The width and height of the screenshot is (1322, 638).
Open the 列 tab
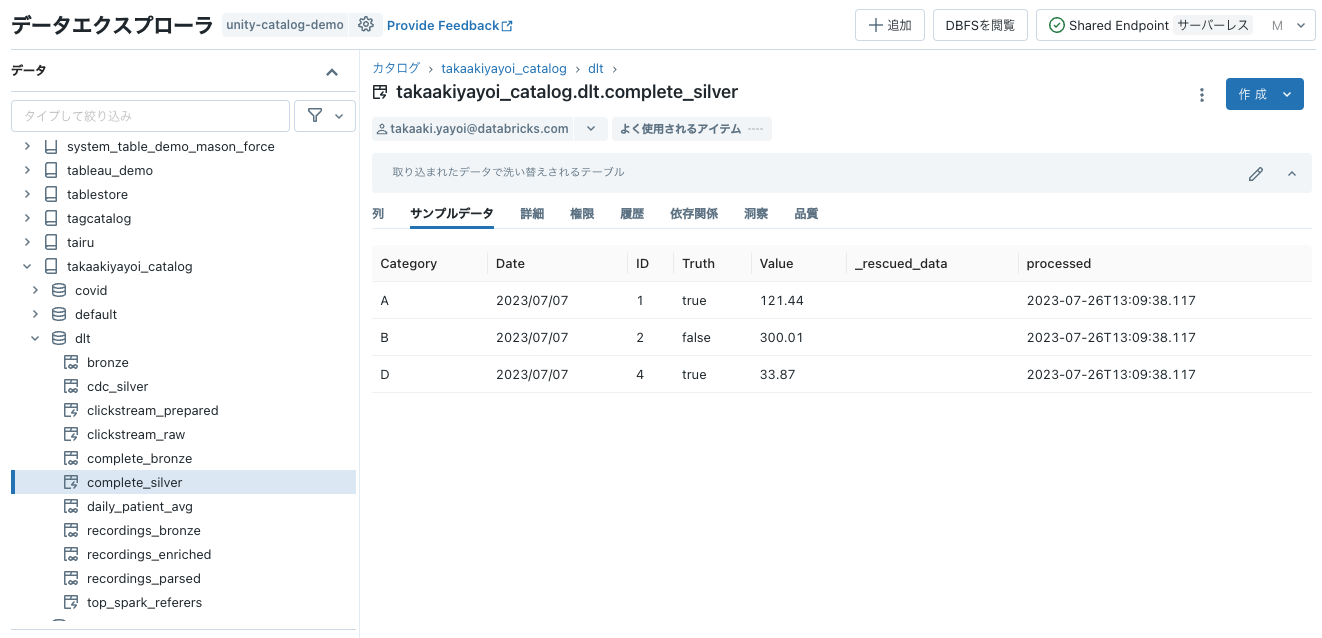378,213
